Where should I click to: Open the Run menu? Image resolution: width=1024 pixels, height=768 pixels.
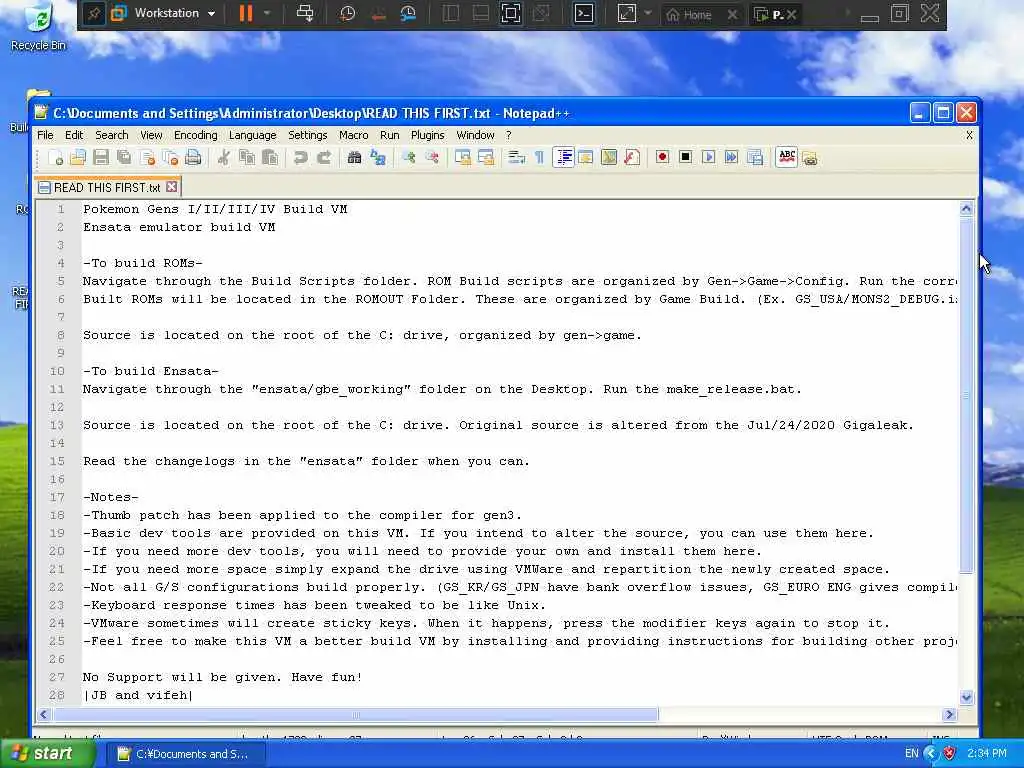click(389, 135)
